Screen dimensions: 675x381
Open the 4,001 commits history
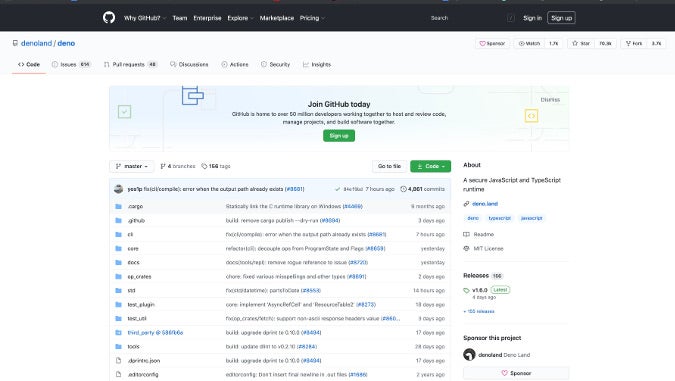click(x=422, y=189)
